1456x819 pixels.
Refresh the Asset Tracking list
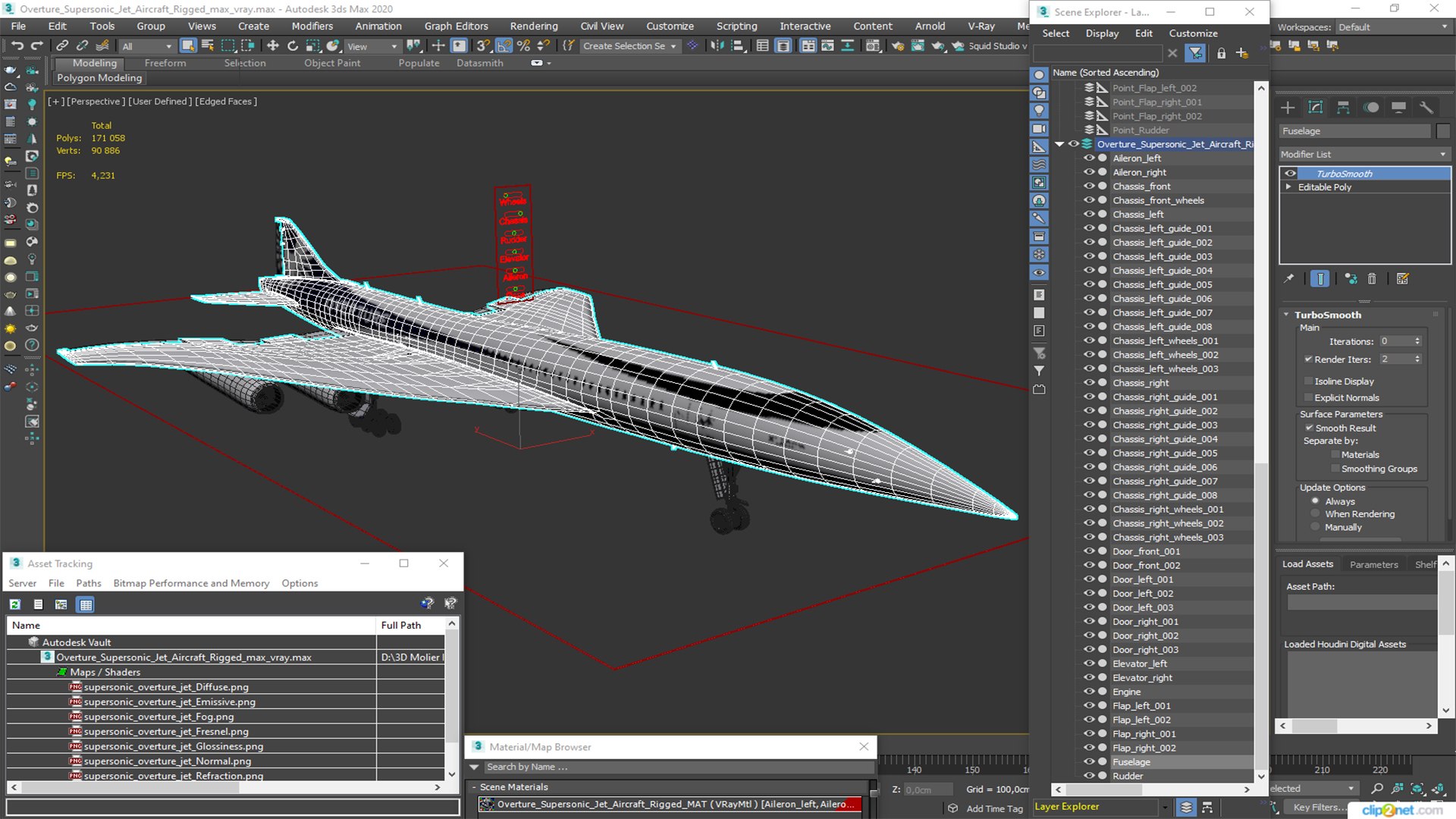(15, 604)
